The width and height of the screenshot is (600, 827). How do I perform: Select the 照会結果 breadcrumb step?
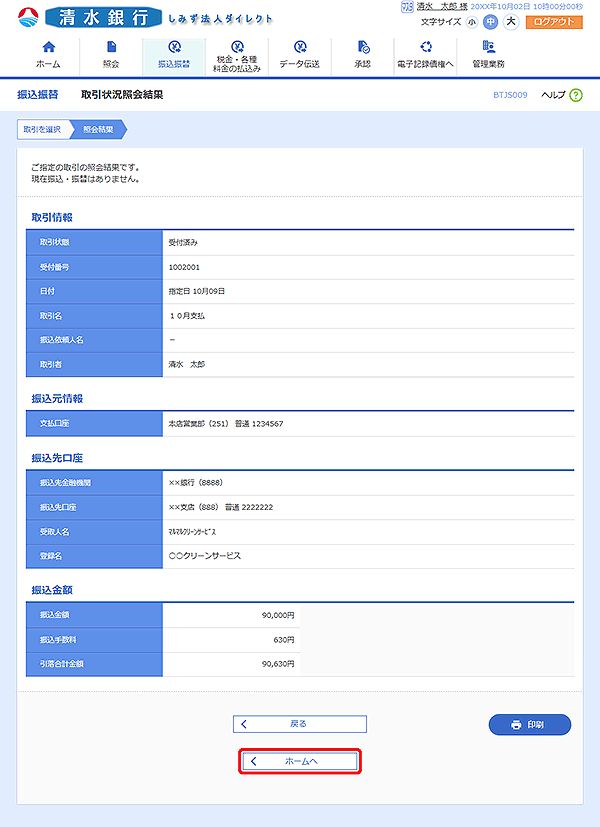coord(98,129)
